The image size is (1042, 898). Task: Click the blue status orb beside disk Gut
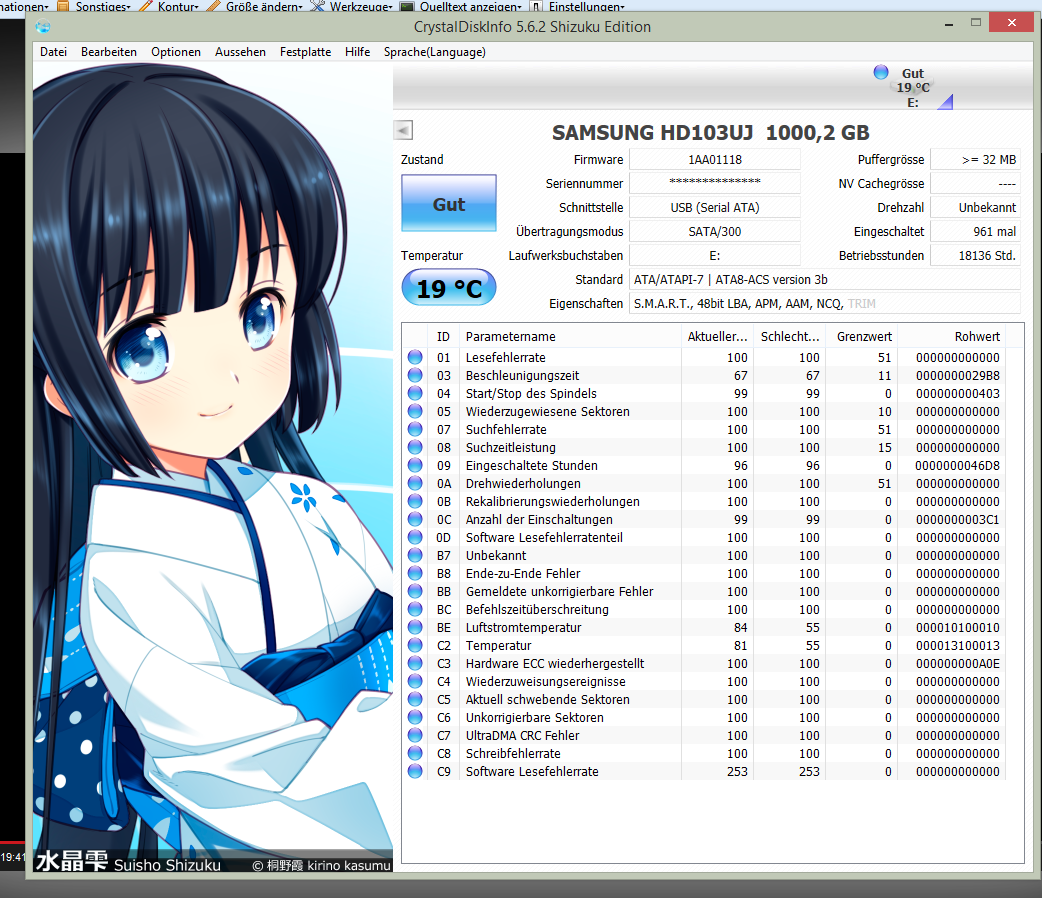tap(881, 72)
